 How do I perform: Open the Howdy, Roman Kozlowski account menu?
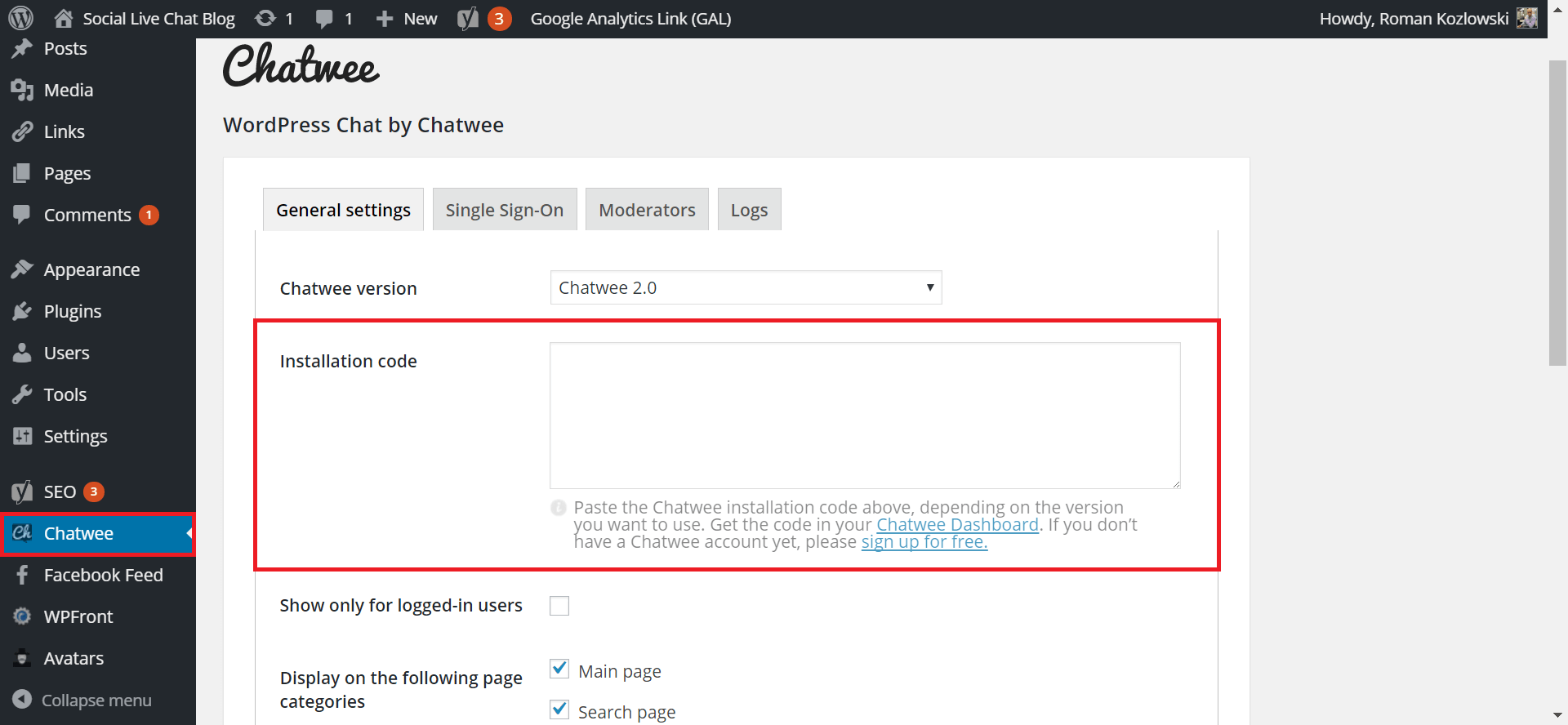coord(1428,19)
